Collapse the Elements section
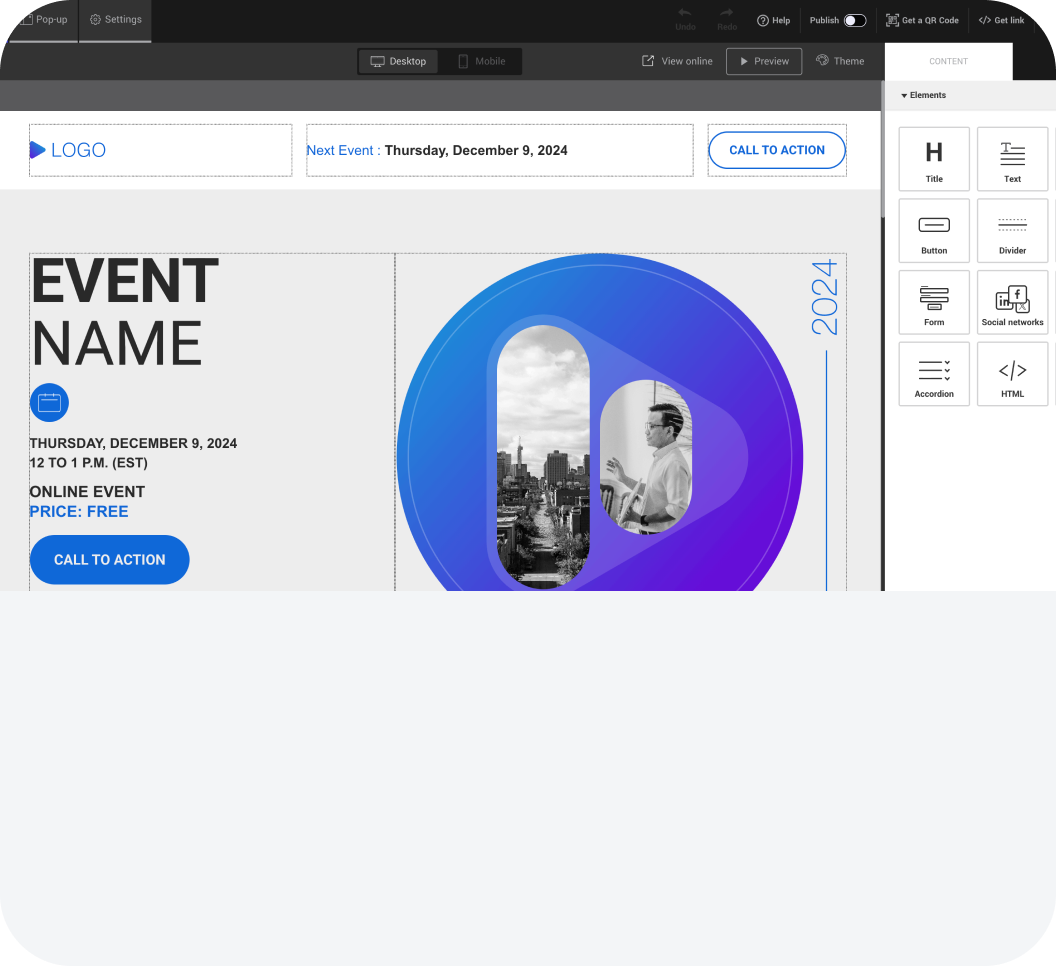 click(x=923, y=95)
